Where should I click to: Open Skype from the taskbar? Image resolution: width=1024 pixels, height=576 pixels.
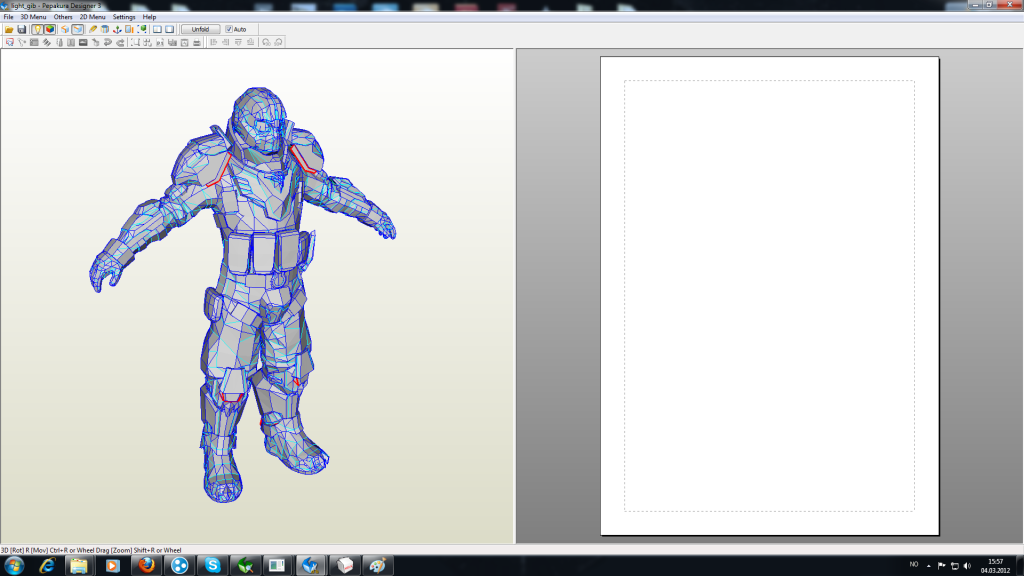[212, 566]
